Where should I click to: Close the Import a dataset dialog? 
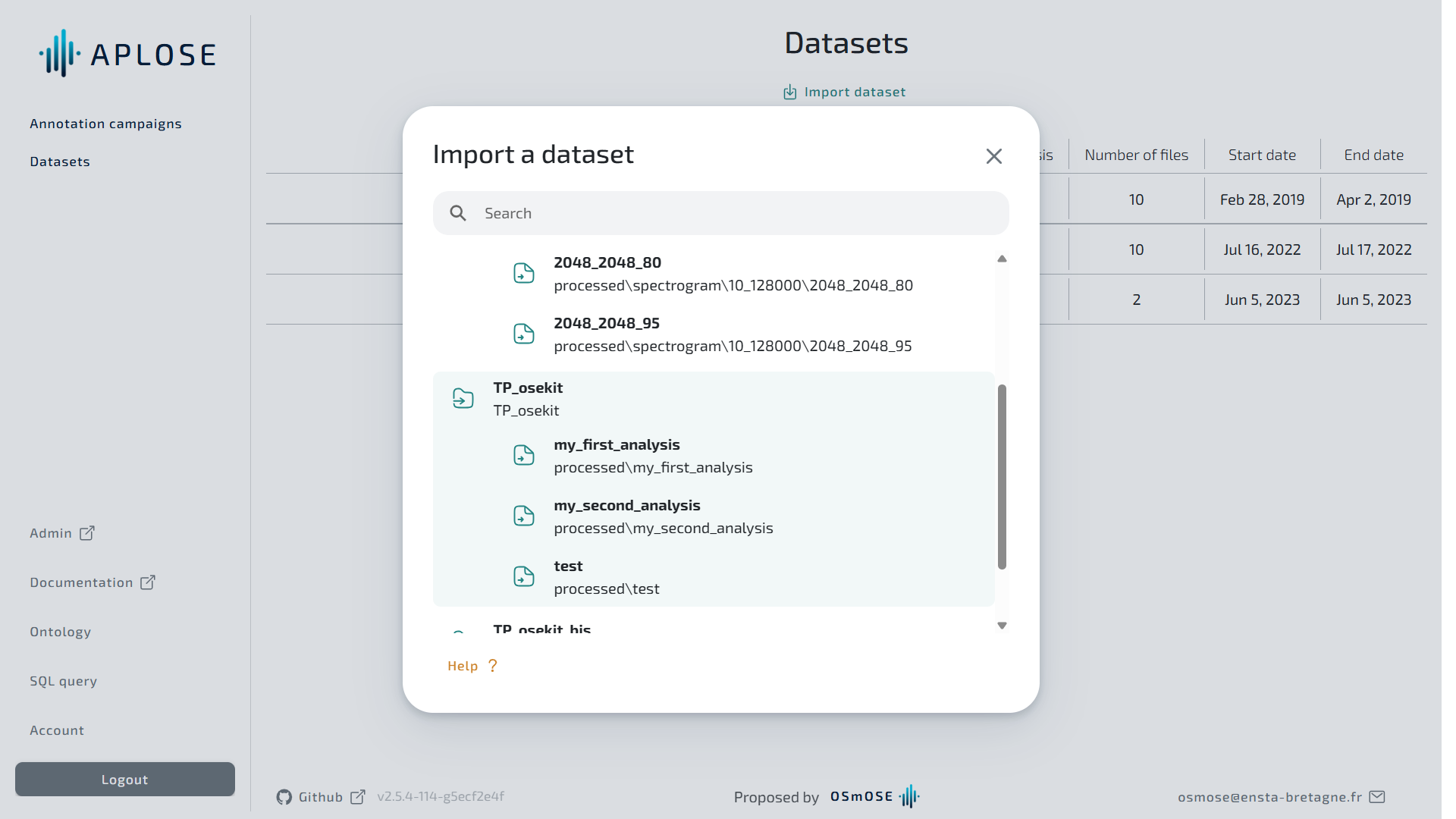[993, 156]
